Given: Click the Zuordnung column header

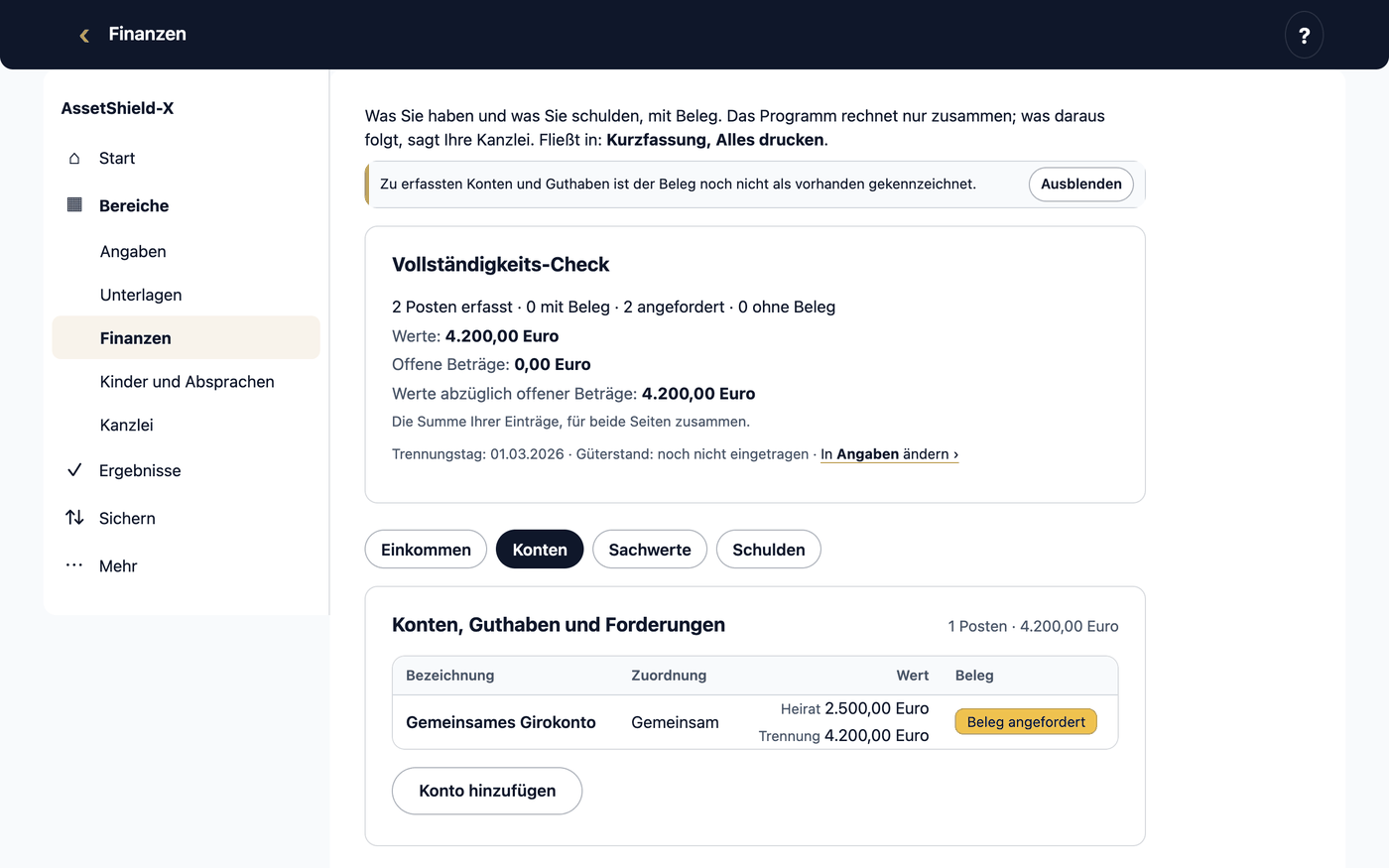Looking at the screenshot, I should pyautogui.click(x=669, y=676).
